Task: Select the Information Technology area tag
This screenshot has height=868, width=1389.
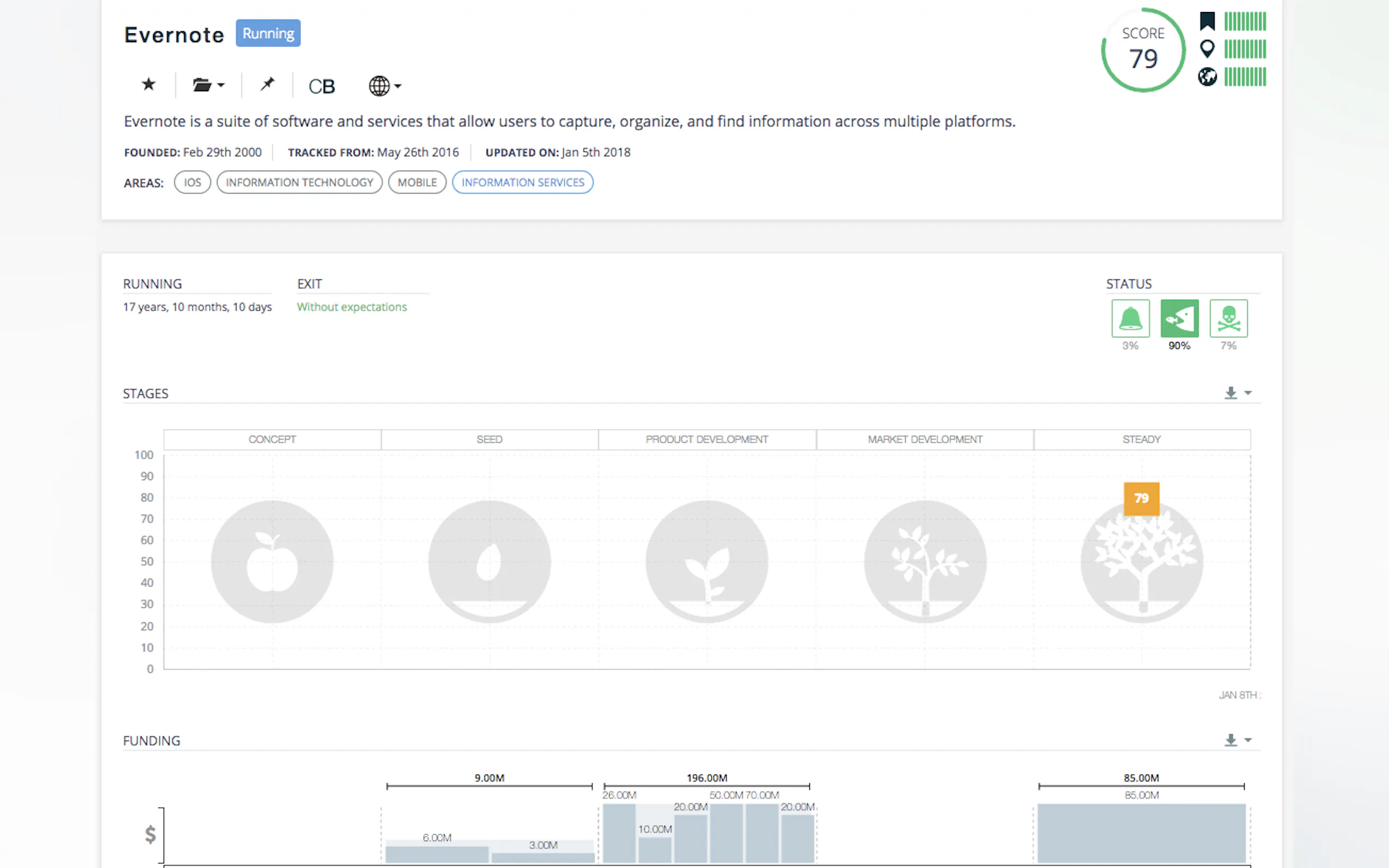Action: [x=299, y=182]
